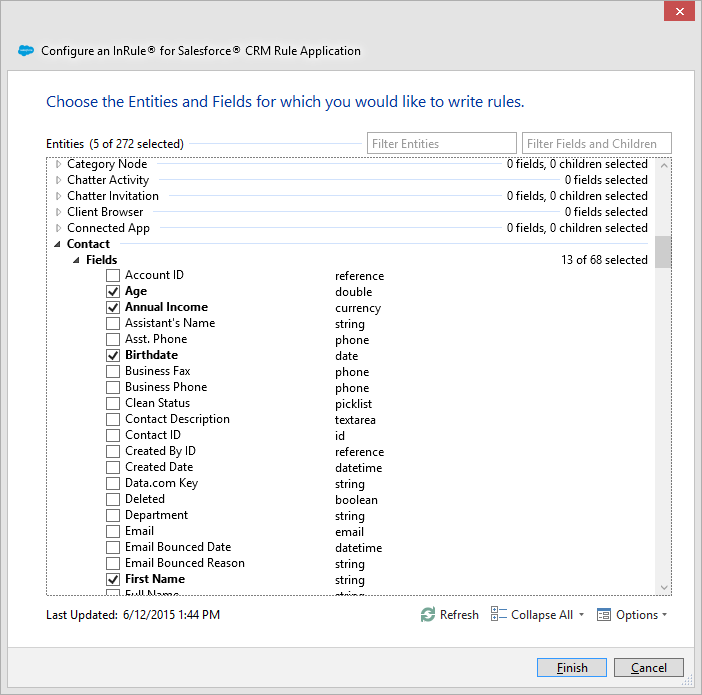Check the Business Fax checkbox

[113, 372]
